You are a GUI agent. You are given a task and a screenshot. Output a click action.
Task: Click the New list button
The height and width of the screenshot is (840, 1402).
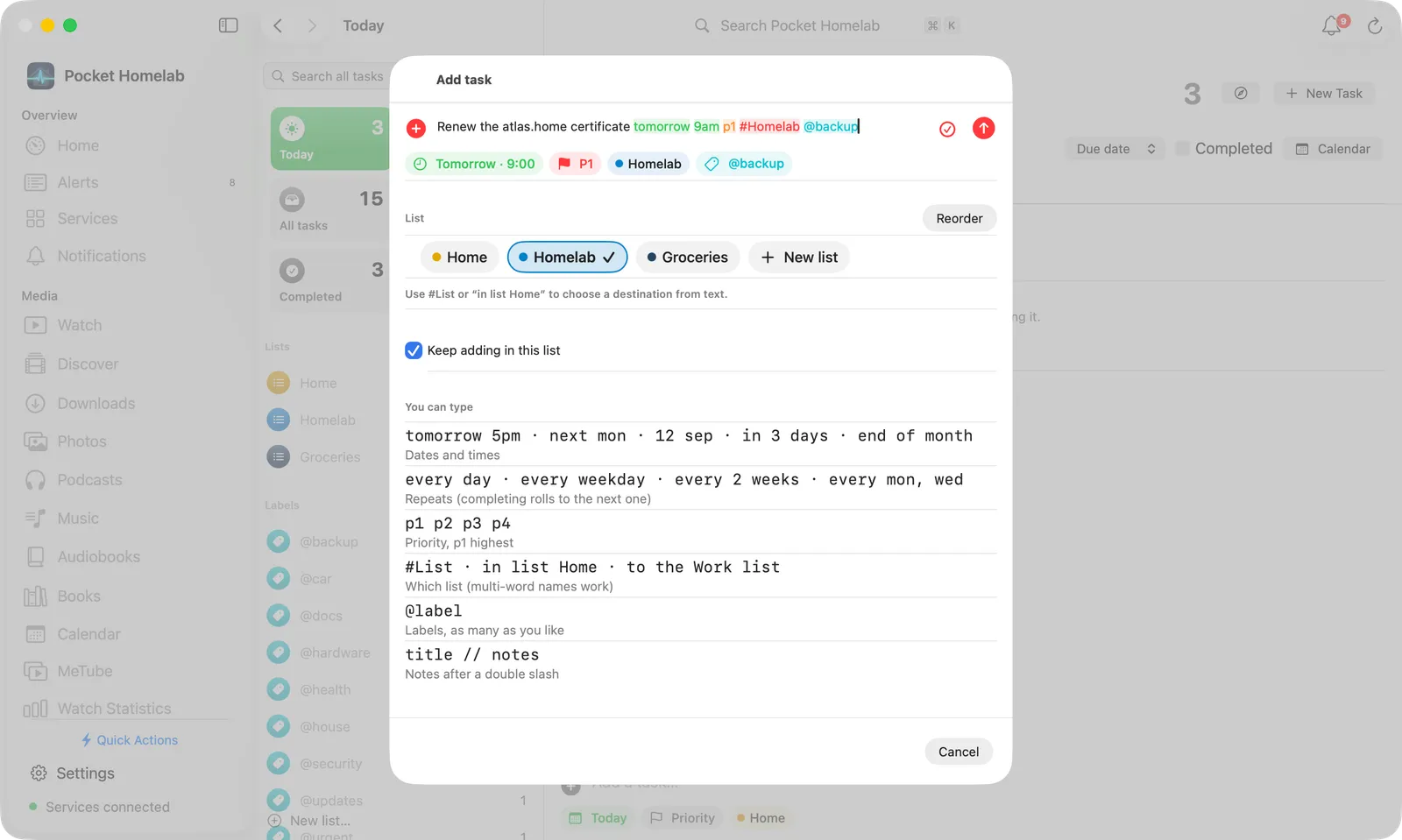[x=799, y=257]
